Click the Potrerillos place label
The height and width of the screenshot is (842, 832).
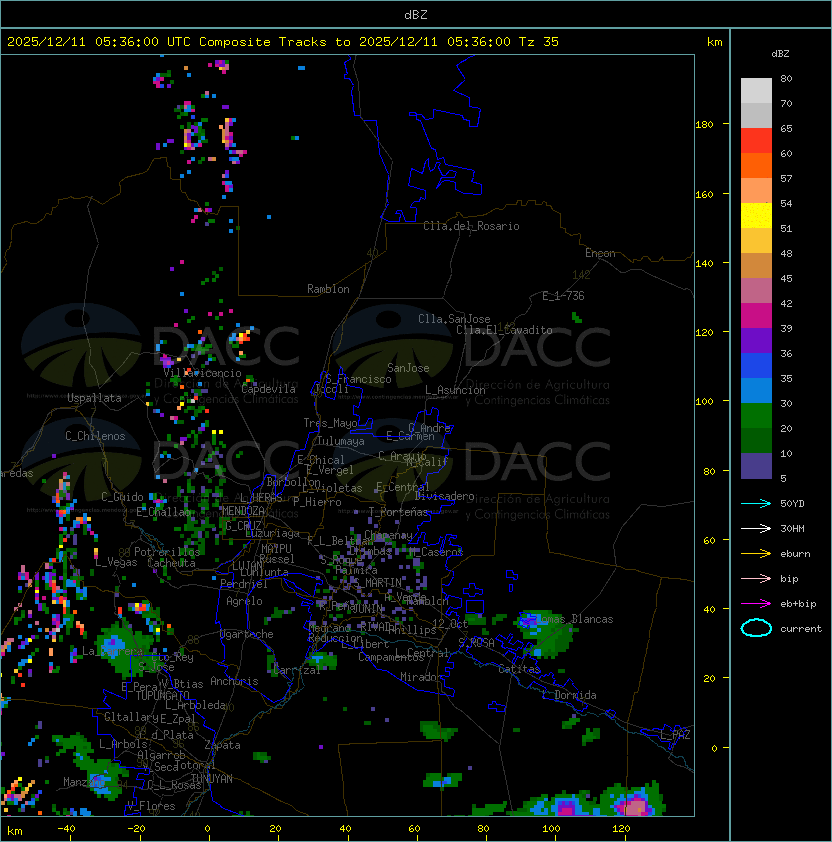167,552
